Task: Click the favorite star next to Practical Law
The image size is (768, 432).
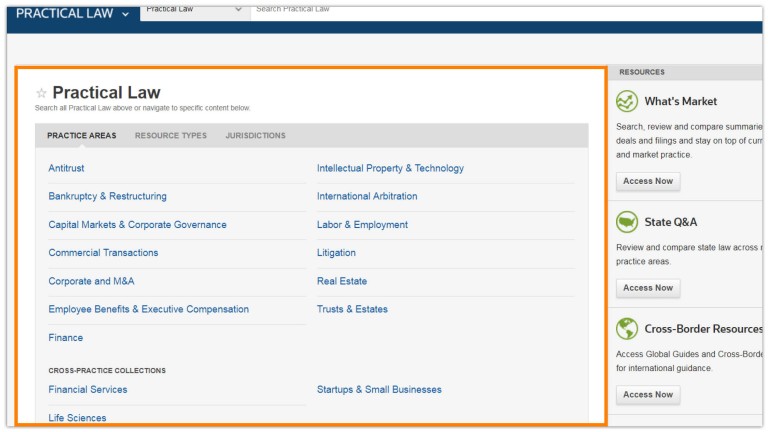Action: click(x=41, y=93)
